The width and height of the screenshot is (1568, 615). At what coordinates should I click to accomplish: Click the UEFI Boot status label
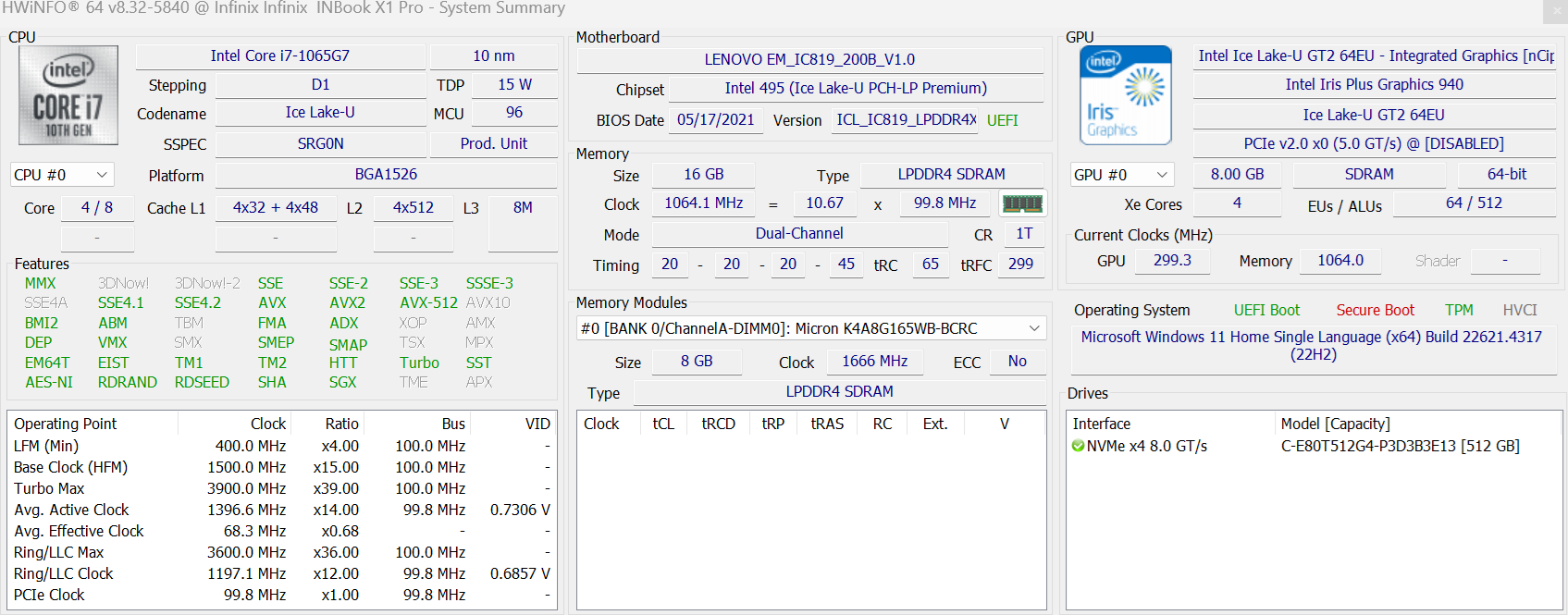(x=1266, y=311)
